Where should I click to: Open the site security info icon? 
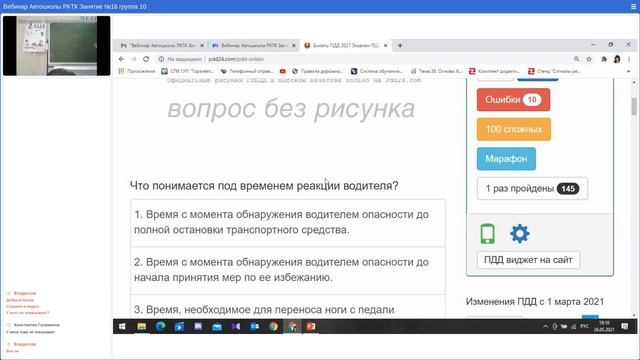tap(161, 59)
